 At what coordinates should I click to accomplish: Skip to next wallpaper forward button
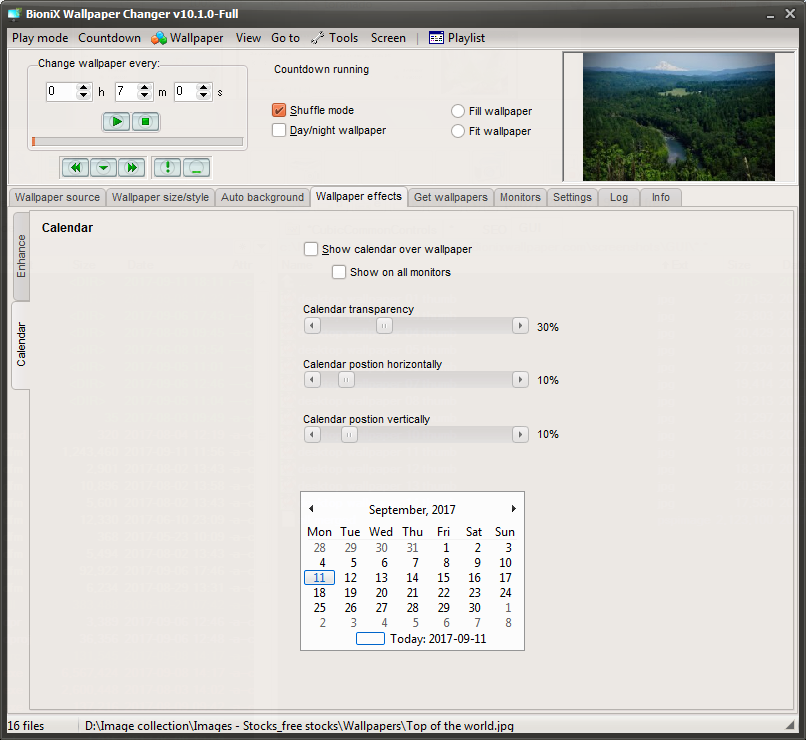click(132, 168)
